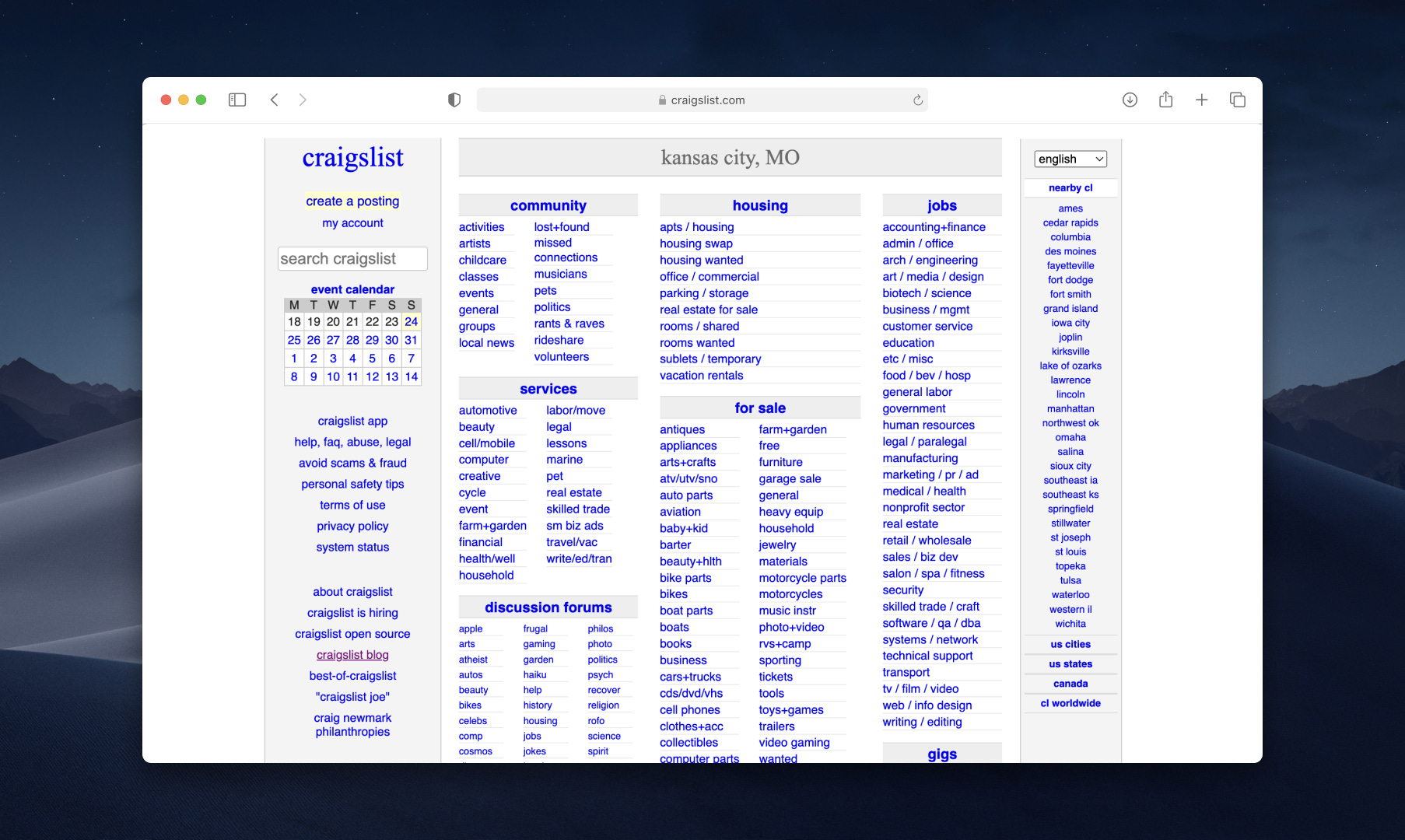Image resolution: width=1405 pixels, height=840 pixels.
Task: Go forward with the forward arrow
Action: [x=303, y=100]
